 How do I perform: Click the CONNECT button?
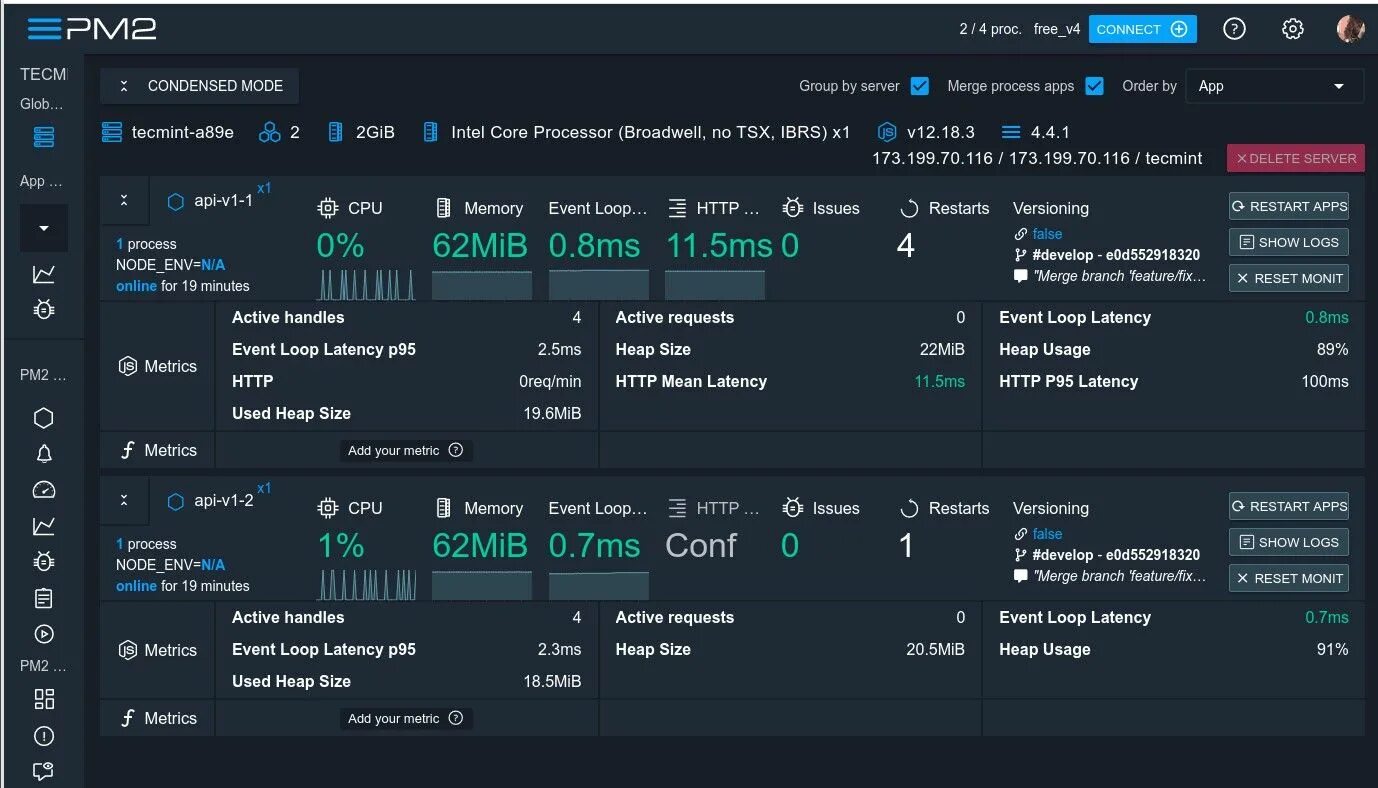[1142, 29]
